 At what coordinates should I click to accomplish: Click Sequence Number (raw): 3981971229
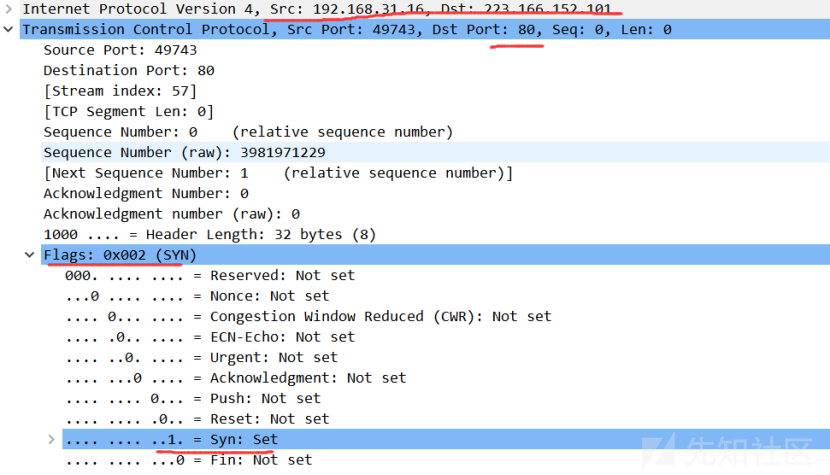(x=183, y=153)
